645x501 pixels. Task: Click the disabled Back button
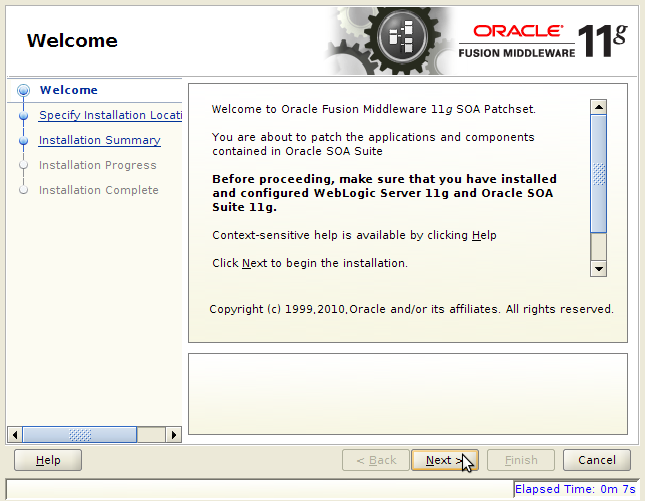tap(376, 460)
